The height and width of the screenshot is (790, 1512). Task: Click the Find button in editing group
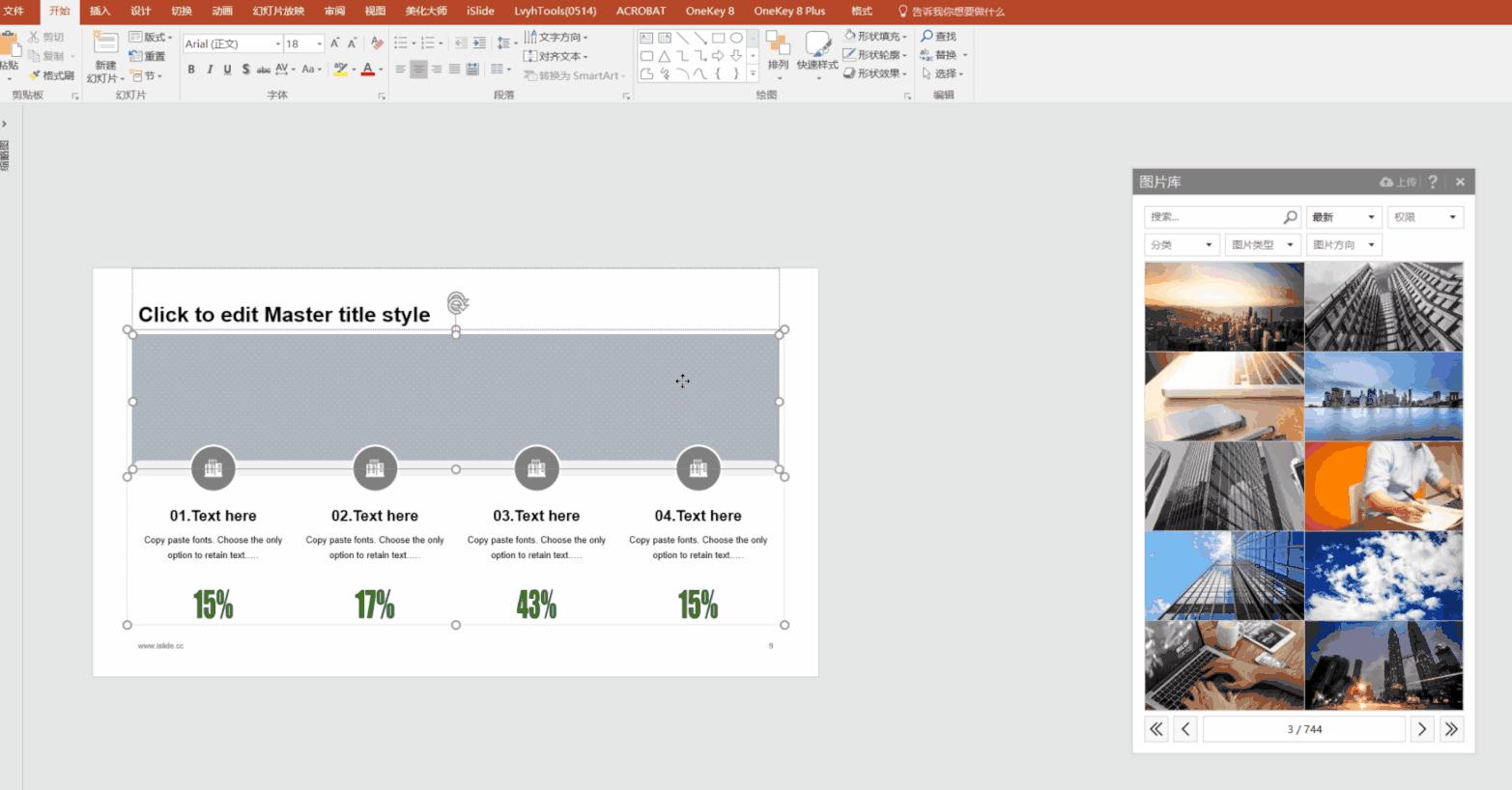[938, 36]
